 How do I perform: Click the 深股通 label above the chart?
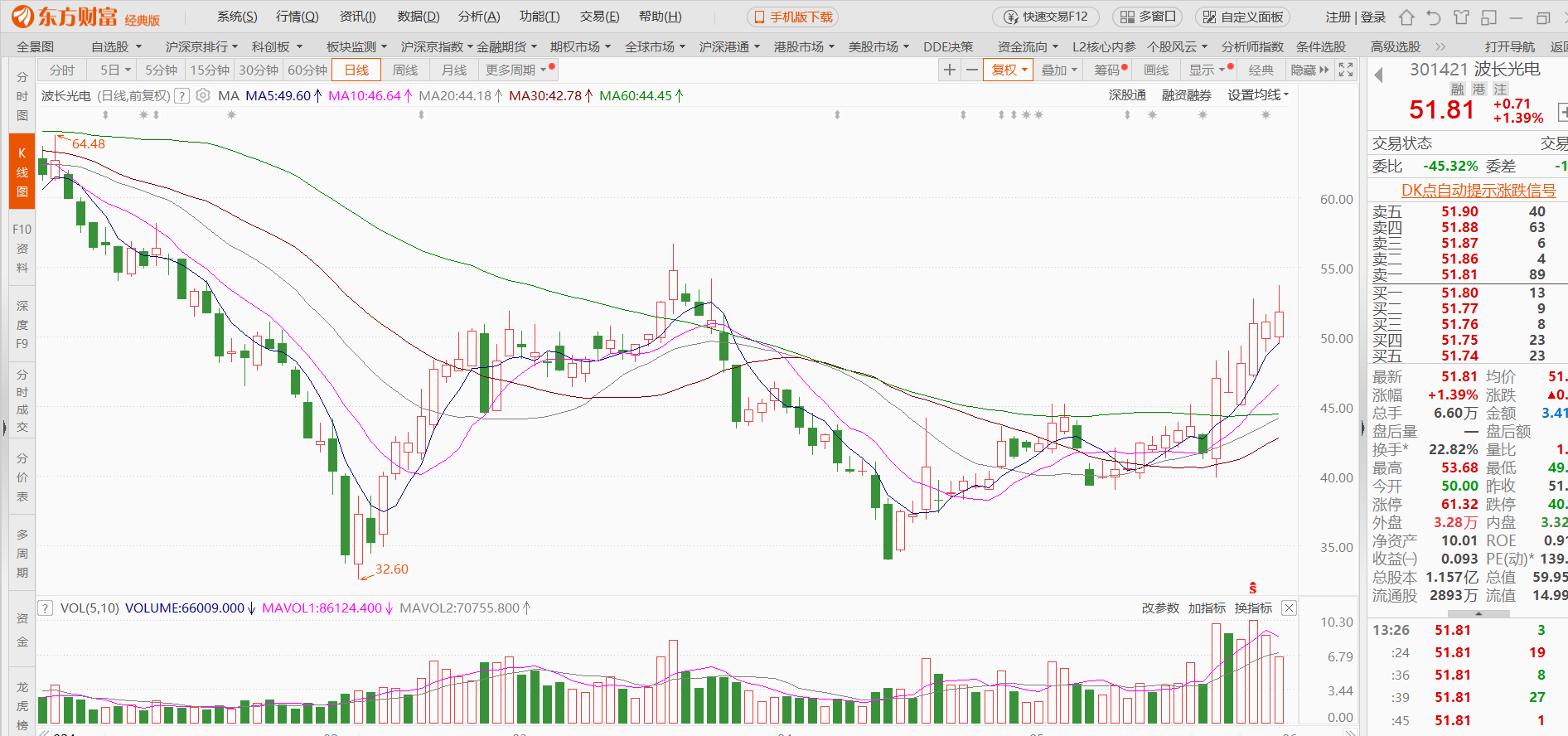point(1127,95)
